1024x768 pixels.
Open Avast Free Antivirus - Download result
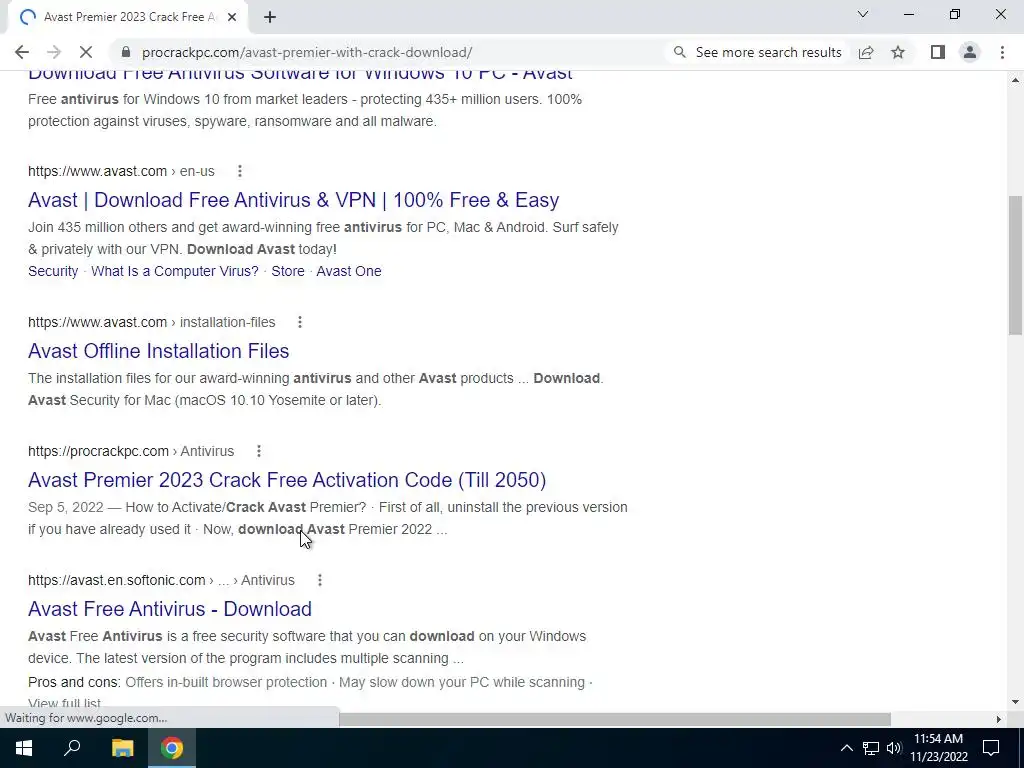(x=170, y=609)
